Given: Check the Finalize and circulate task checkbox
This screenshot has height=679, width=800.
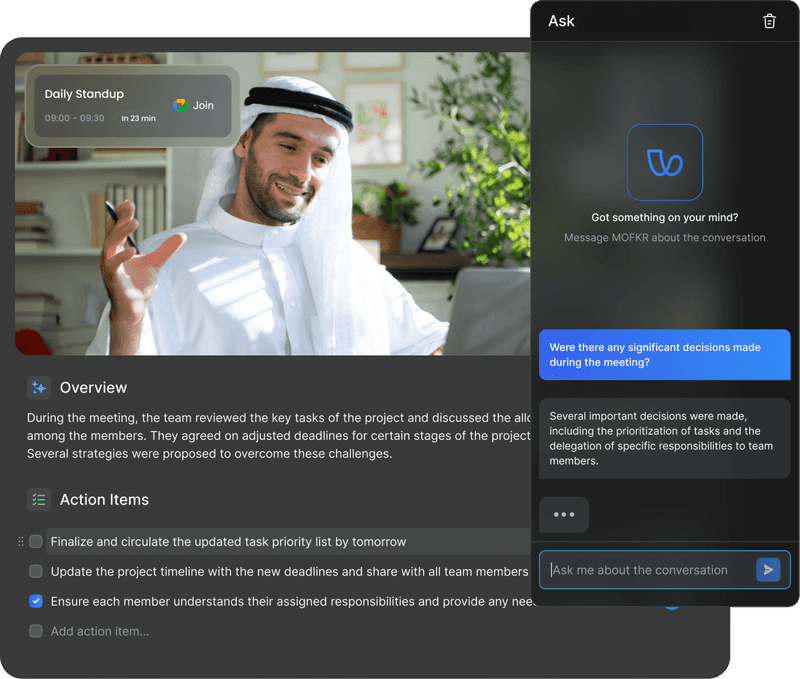Looking at the screenshot, I should (36, 541).
